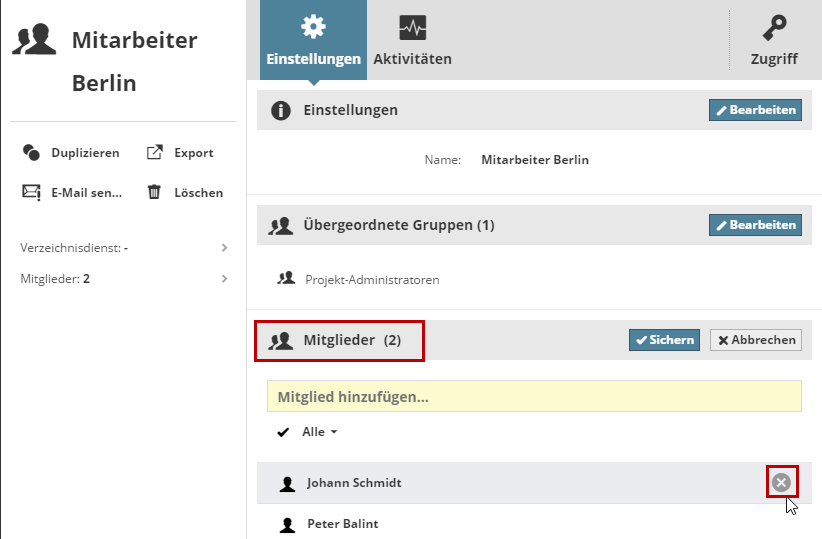The image size is (822, 539).
Task: Click Abbrechen to cancel member editing
Action: point(756,340)
